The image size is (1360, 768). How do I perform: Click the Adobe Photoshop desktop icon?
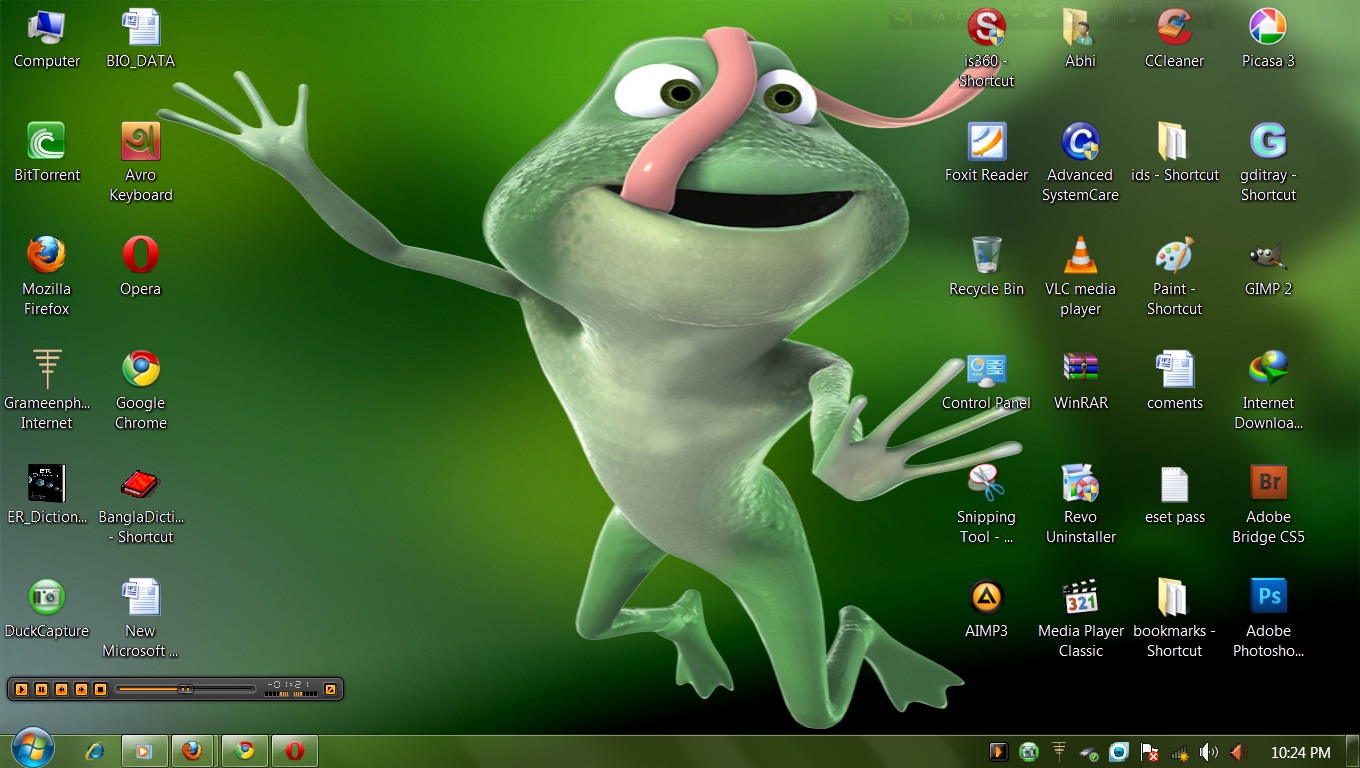pyautogui.click(x=1268, y=619)
